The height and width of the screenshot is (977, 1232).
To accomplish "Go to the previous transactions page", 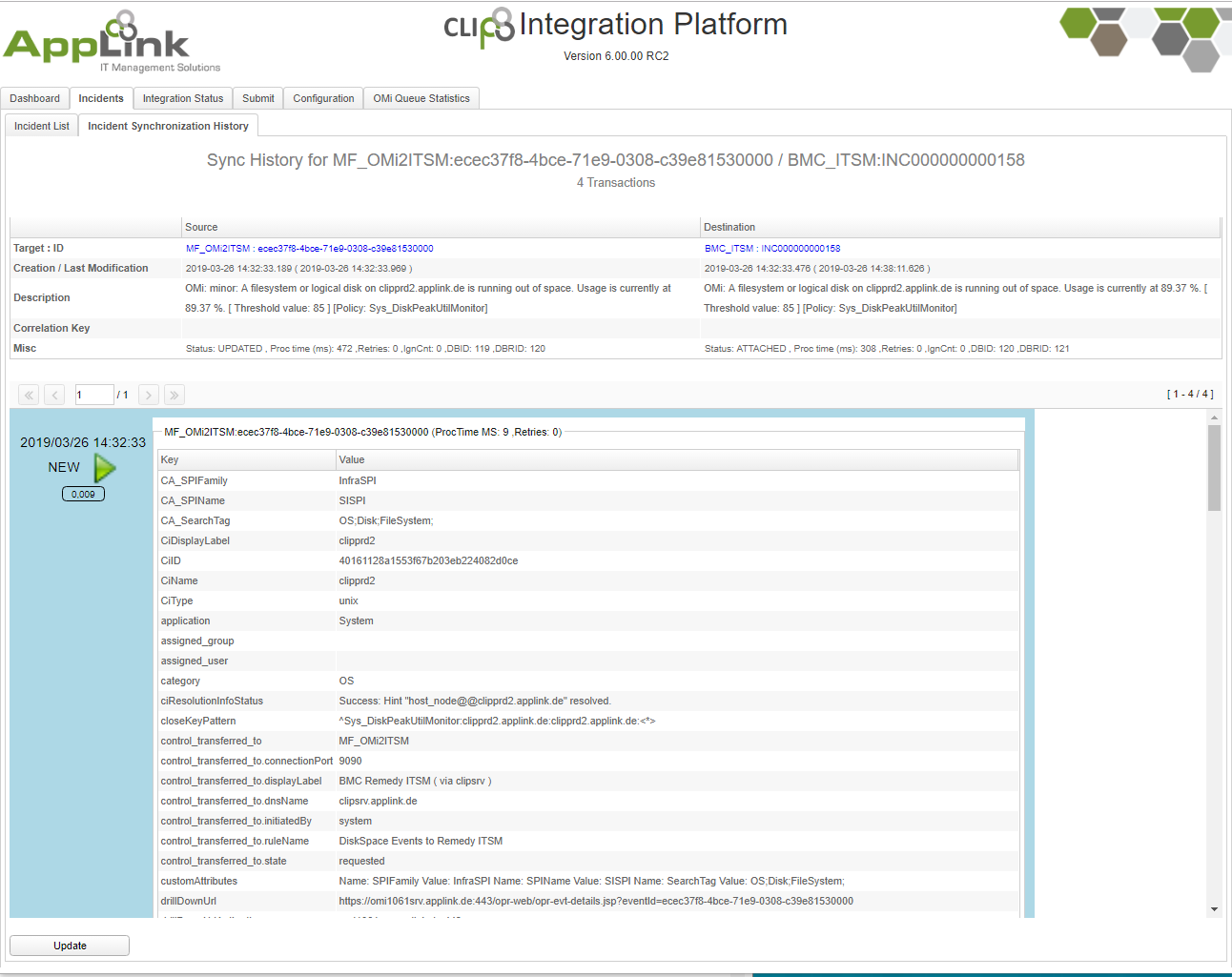I will tap(54, 395).
